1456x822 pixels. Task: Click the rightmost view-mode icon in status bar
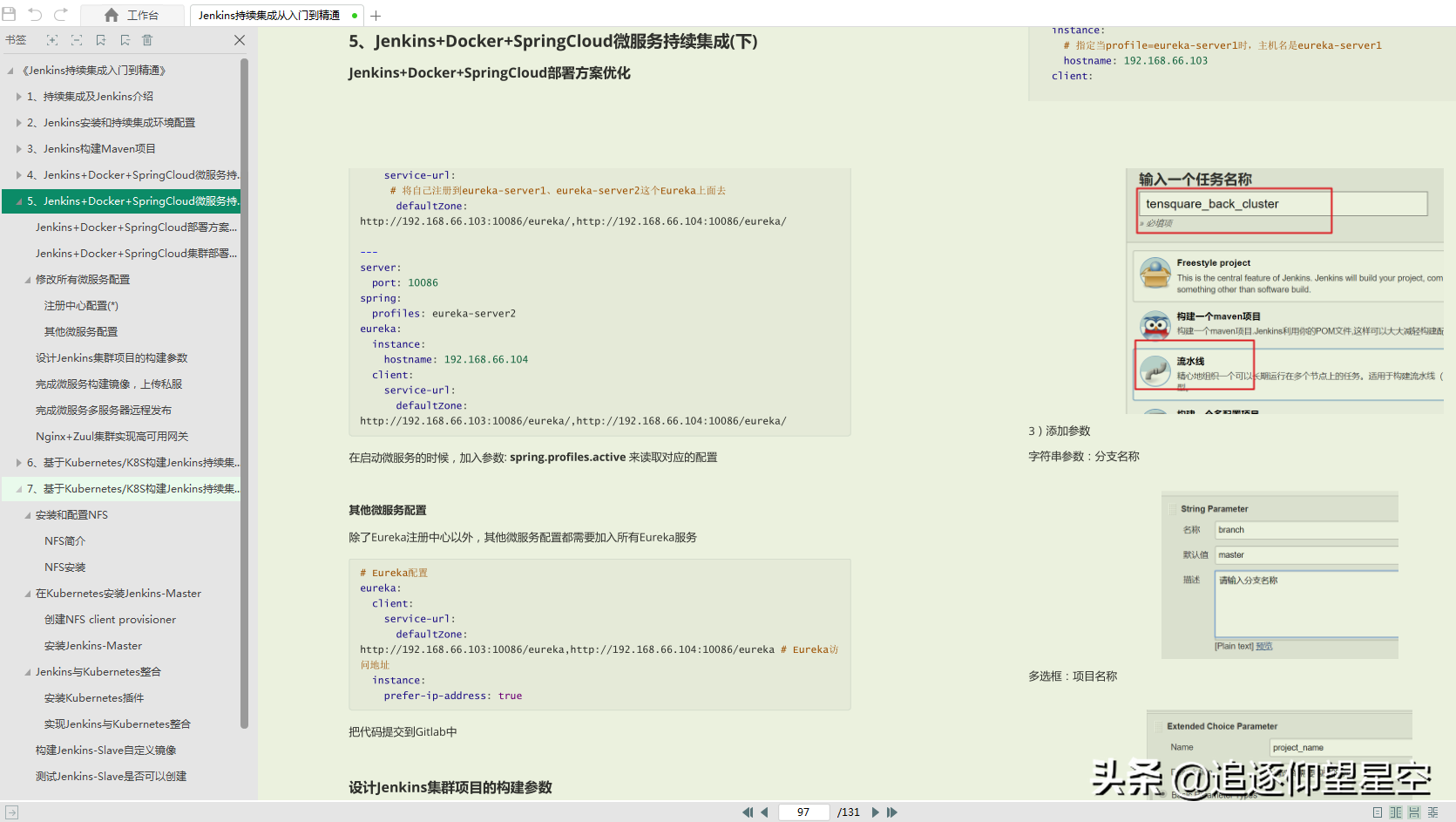(x=1433, y=812)
